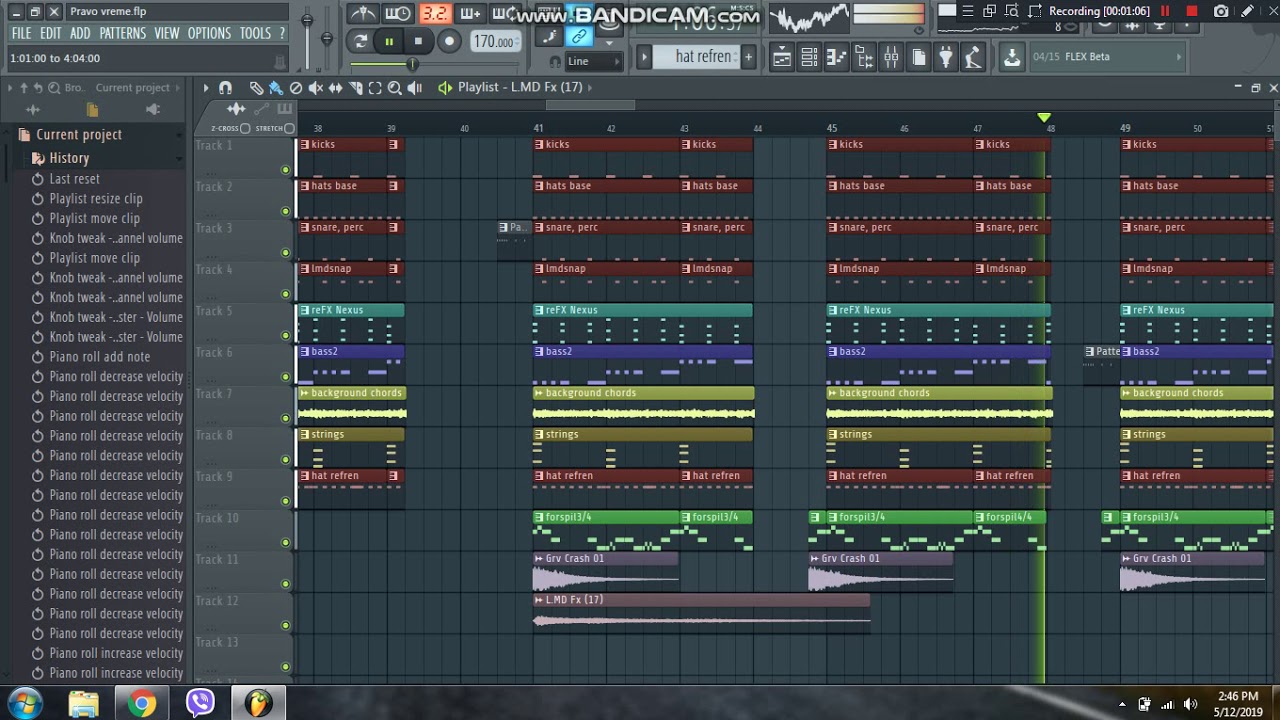The height and width of the screenshot is (720, 1280).
Task: Open the Line snap dropdown
Action: tap(592, 61)
